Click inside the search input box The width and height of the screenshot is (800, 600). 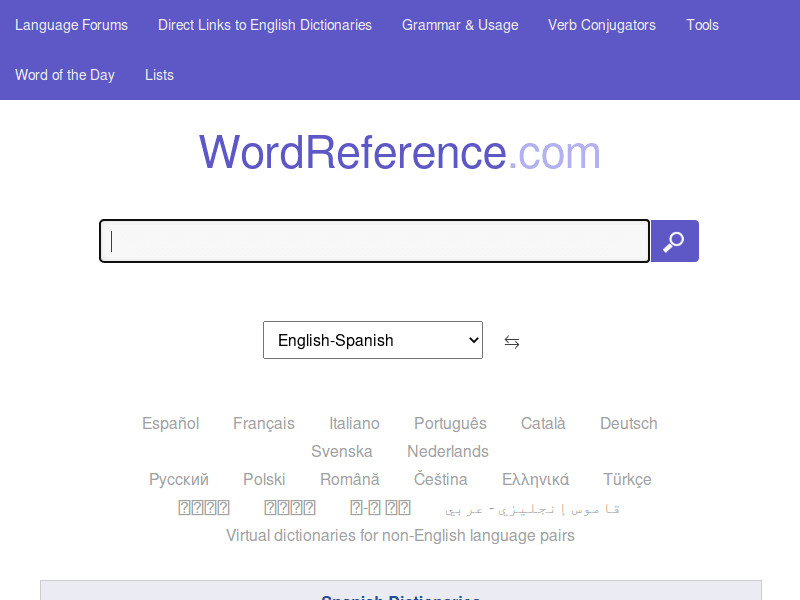pos(373,241)
